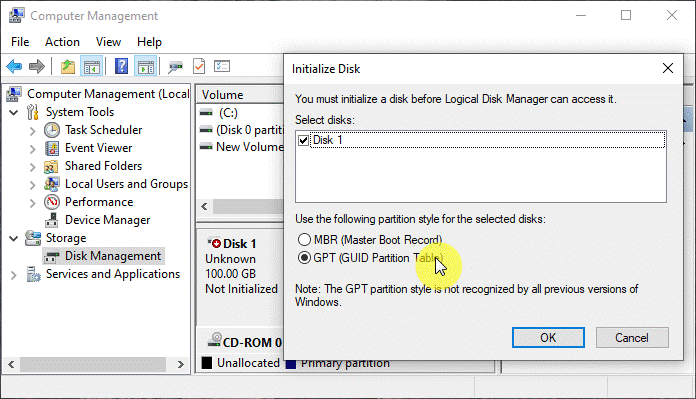Click the 100.00 GB size text

pos(230,274)
